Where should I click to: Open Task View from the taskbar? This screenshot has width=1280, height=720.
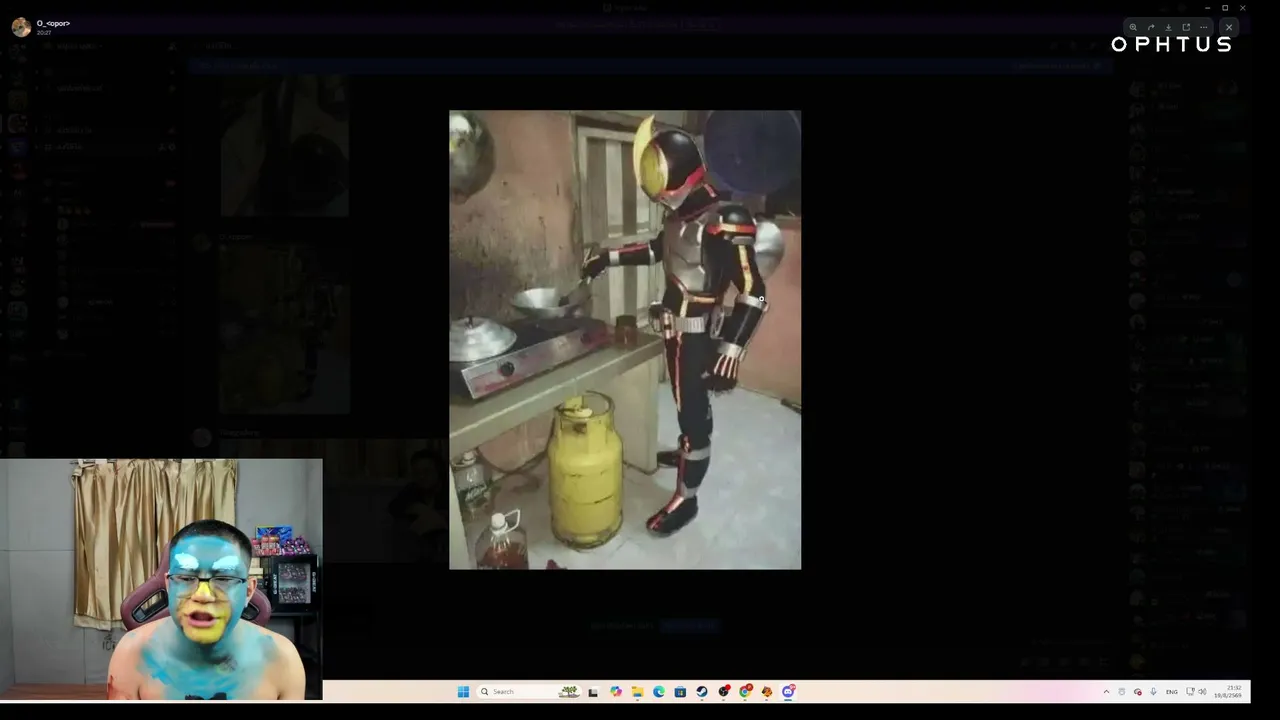click(x=593, y=691)
